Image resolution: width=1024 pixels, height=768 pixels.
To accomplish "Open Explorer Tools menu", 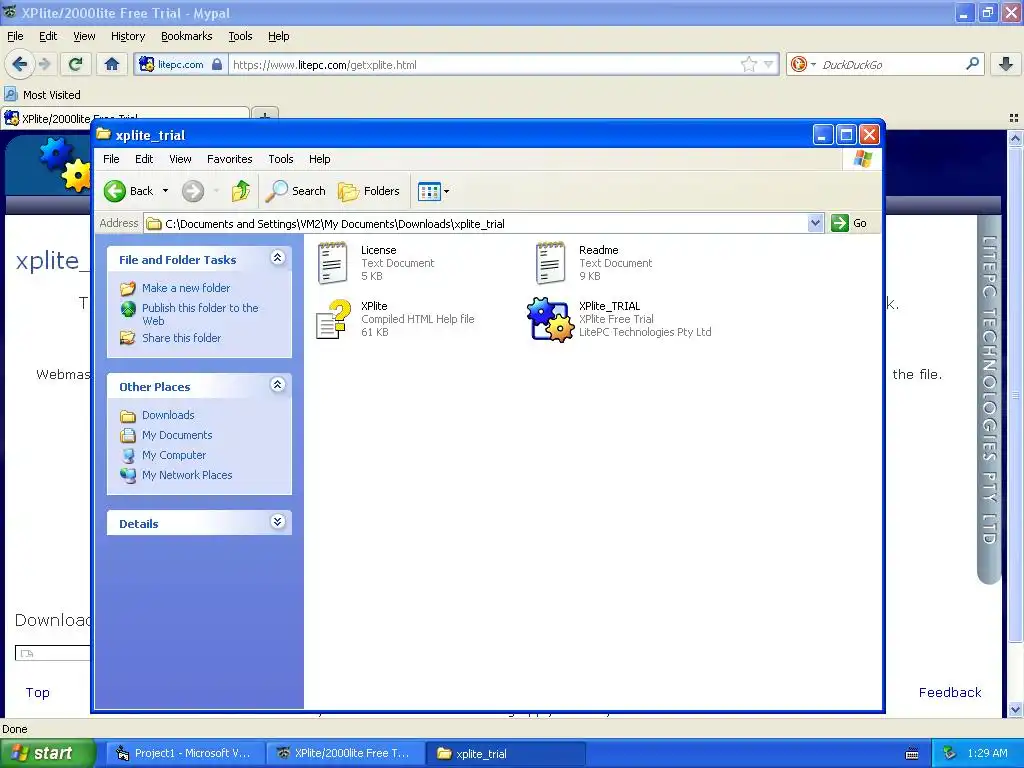I will [x=281, y=159].
